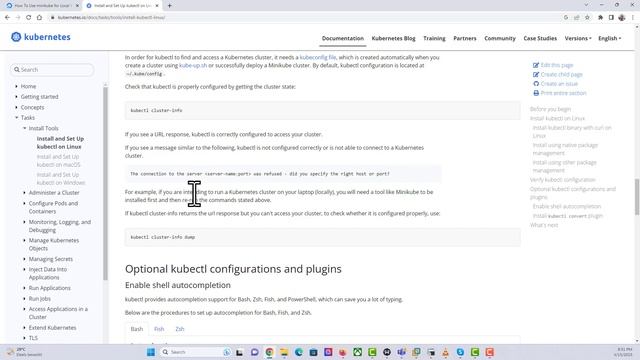Click the documentation Search field
This screenshot has width=640, height=360.
(52, 70)
